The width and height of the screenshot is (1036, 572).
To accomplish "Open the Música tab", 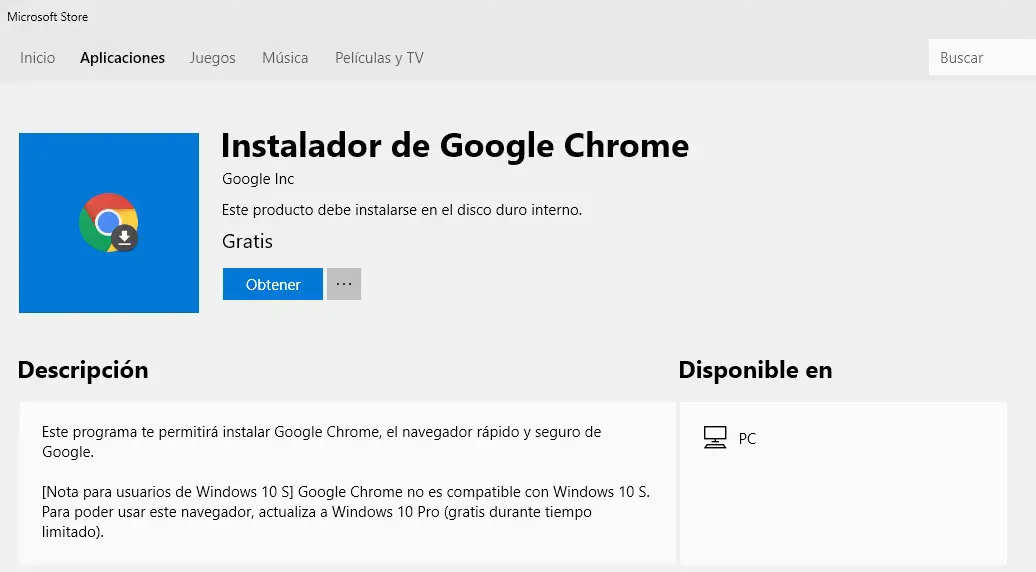I will (x=285, y=58).
